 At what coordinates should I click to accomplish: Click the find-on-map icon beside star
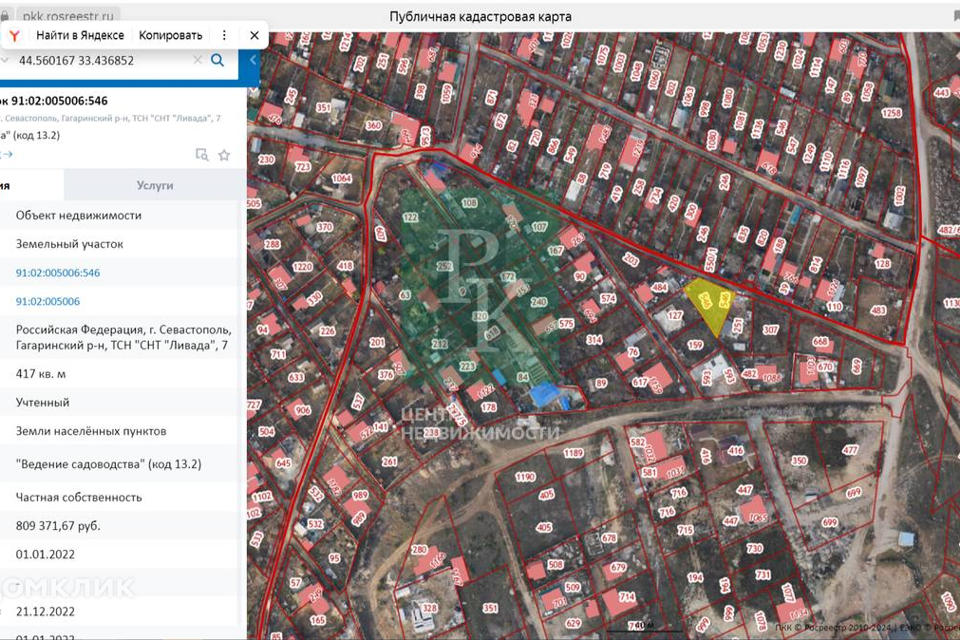tap(202, 155)
